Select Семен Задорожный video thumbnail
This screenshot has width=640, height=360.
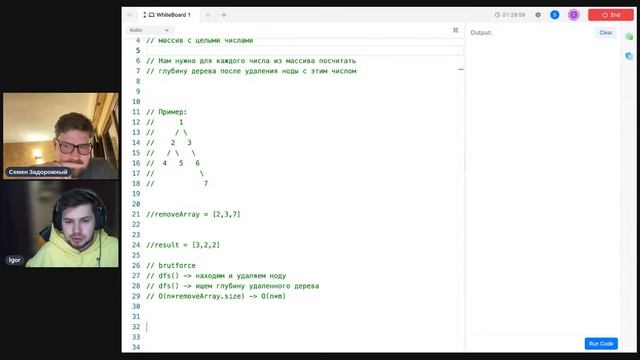pos(61,136)
